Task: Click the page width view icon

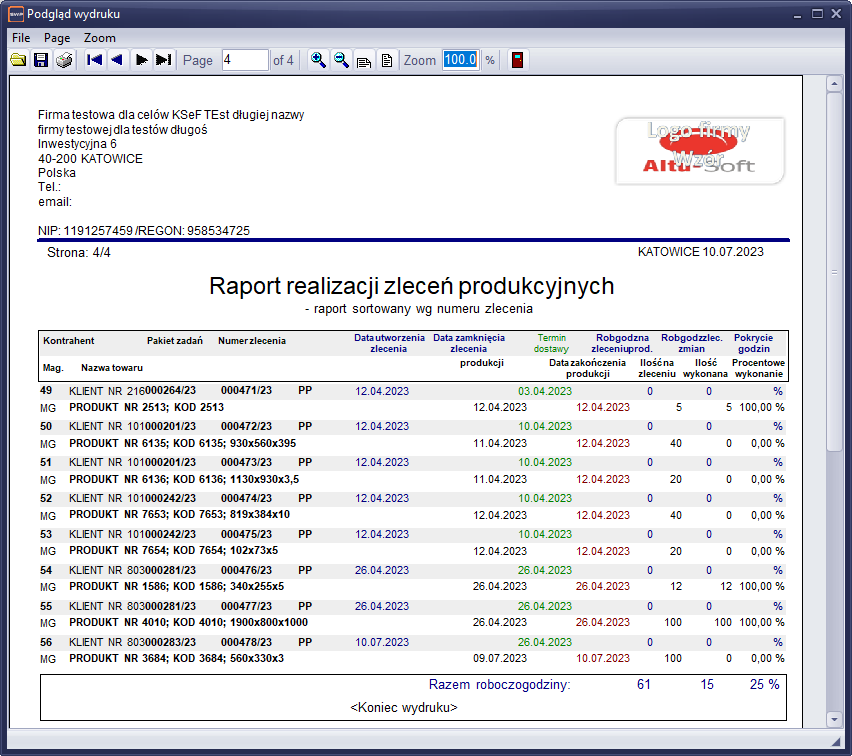Action: 364,60
